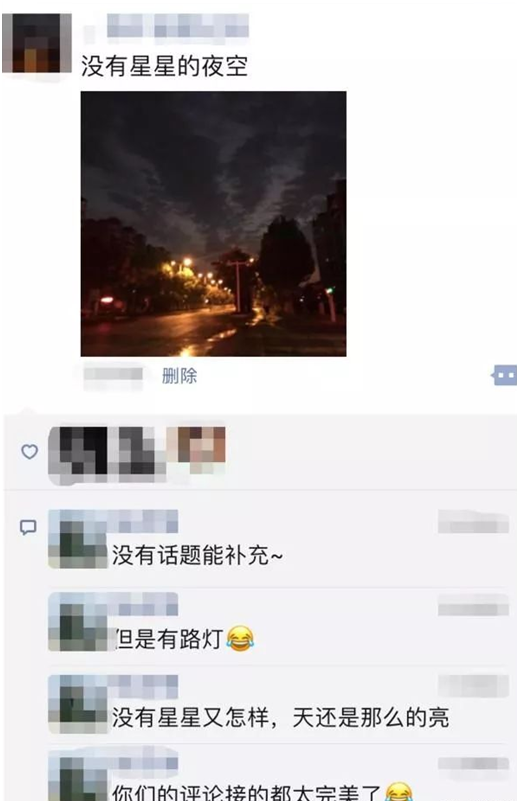Open the poster's avatar beside 没有星星的夜空
Viewport: 519px width, 803px height.
pyautogui.click(x=37, y=44)
